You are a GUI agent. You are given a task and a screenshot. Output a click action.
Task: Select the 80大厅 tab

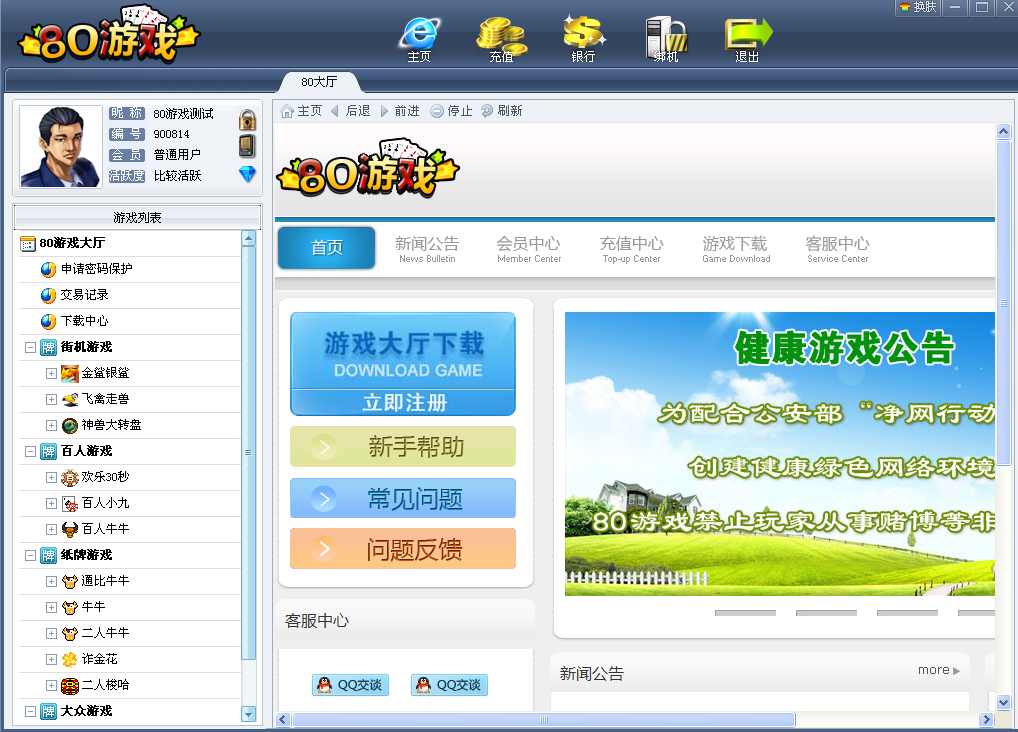319,82
